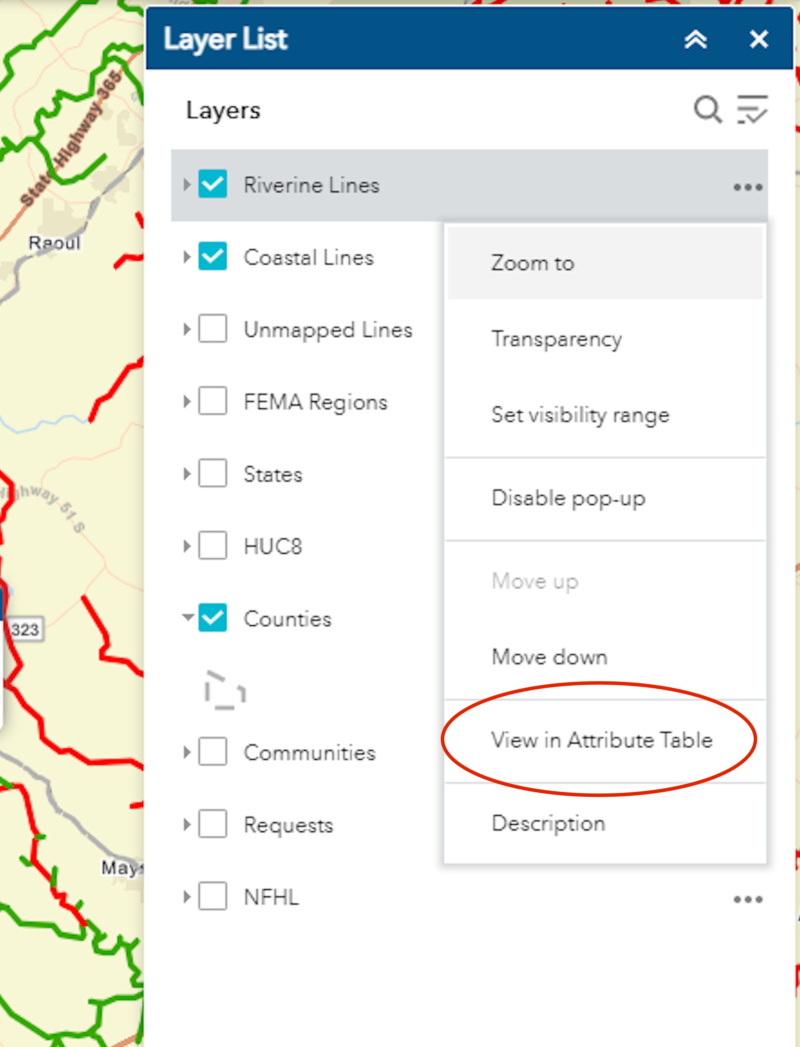Enable the FEMA Regions layer checkbox

[x=211, y=401]
